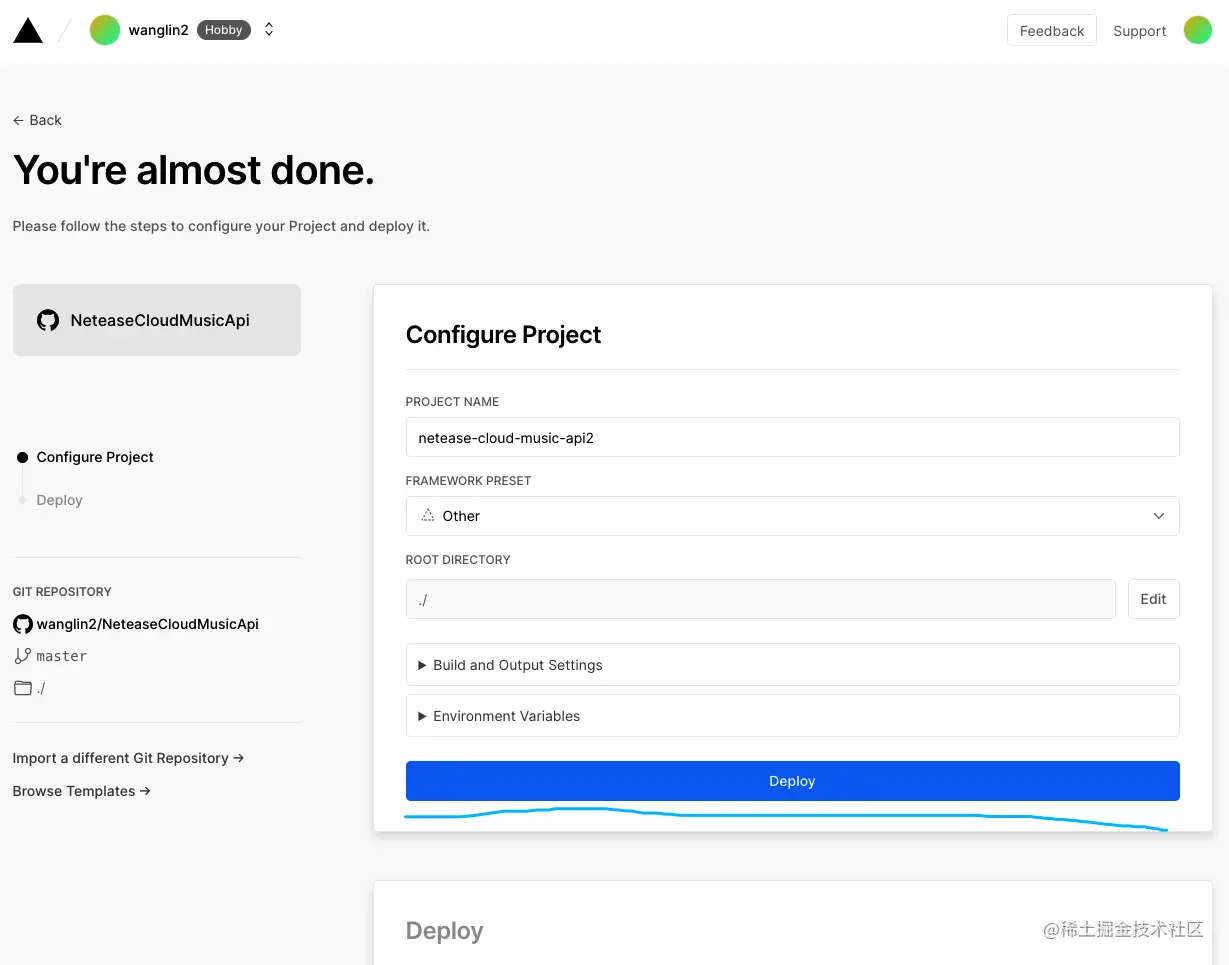This screenshot has width=1229, height=965.
Task: Open Browse Templates link
Action: coord(81,791)
